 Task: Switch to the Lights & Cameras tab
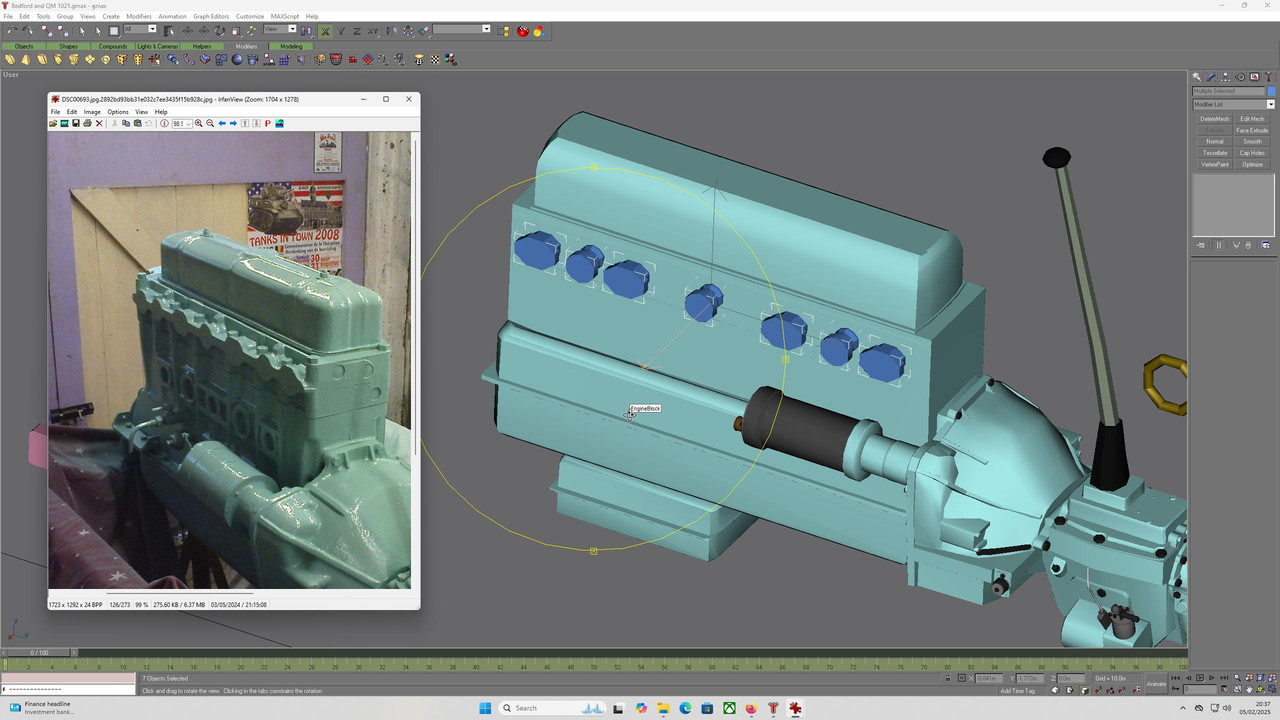pos(158,46)
